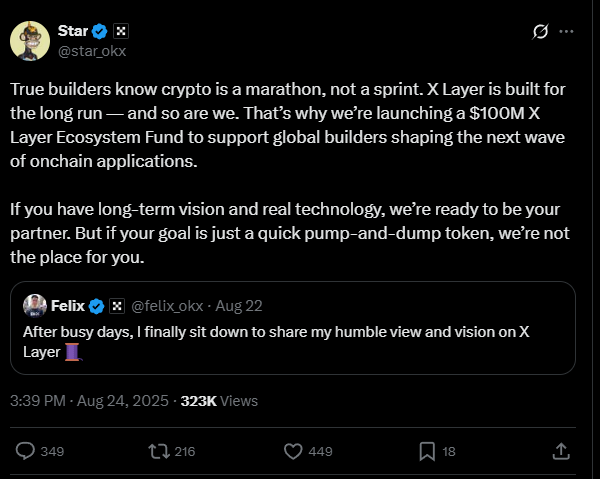Like the post with the heart icon

pos(293,451)
